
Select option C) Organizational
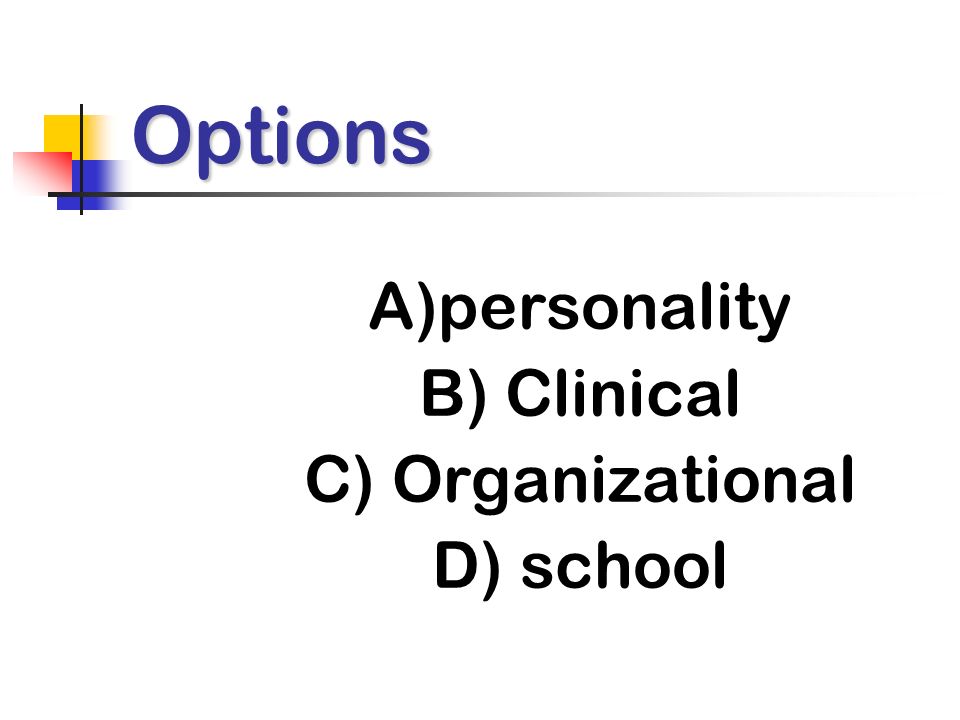[x=580, y=482]
